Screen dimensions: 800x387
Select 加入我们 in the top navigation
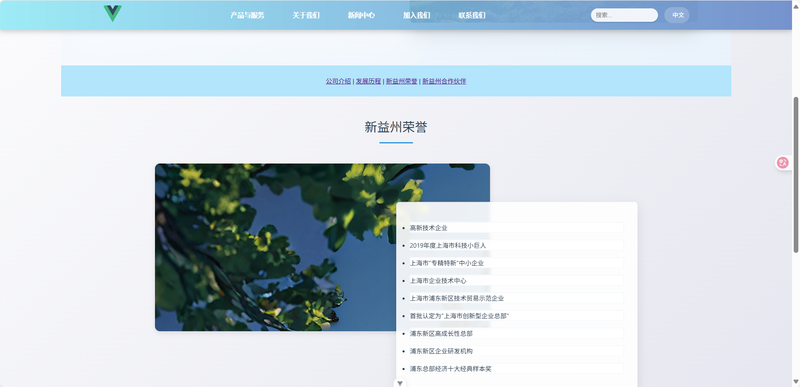pos(416,15)
